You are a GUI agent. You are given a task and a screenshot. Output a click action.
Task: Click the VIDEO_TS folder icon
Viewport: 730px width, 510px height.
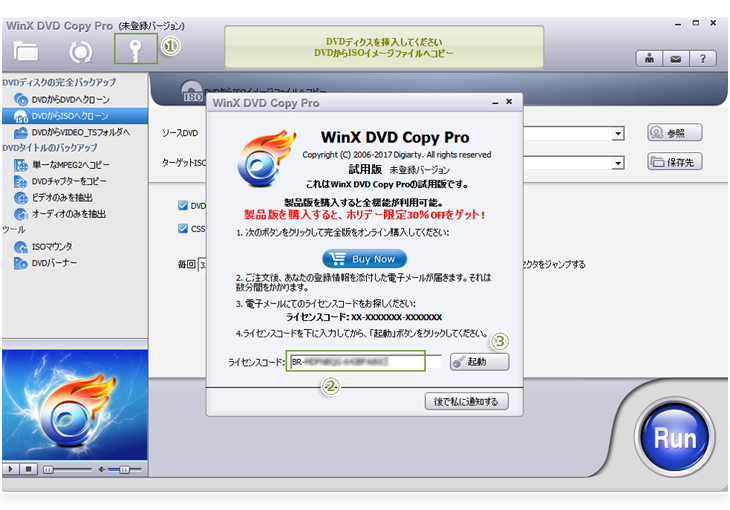coord(20,133)
